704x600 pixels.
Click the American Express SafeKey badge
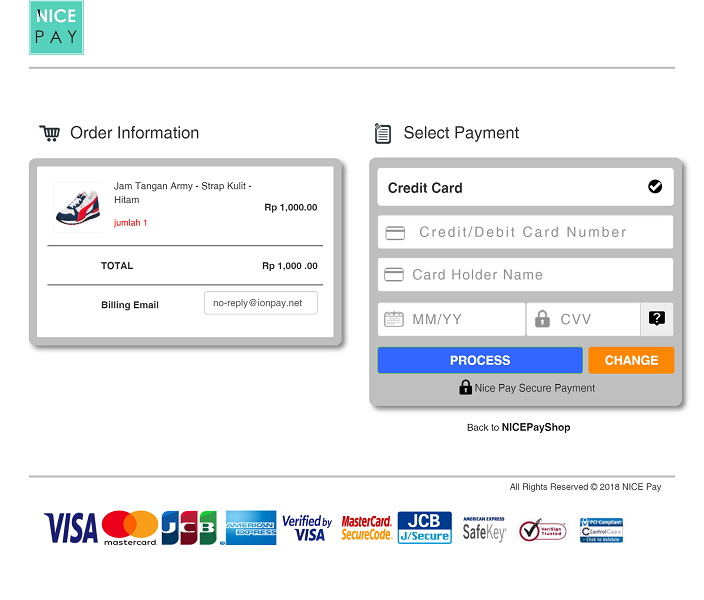(484, 529)
